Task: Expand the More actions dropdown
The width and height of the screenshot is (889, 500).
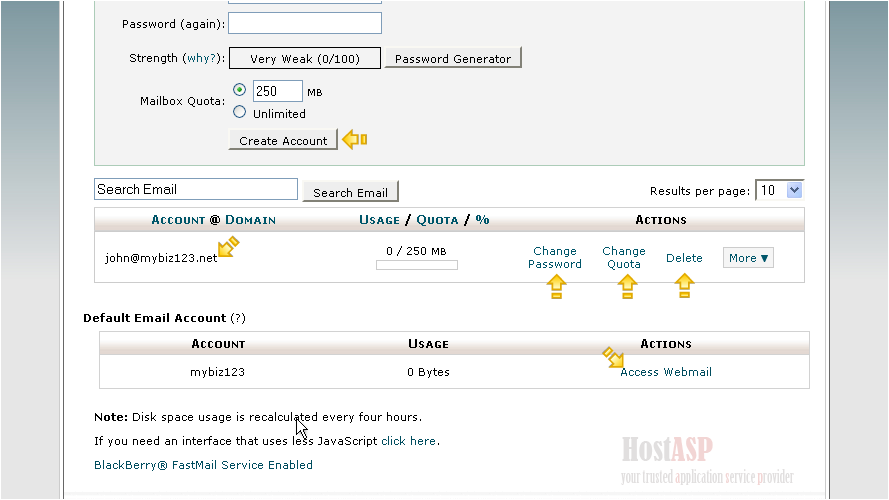Action: (748, 258)
